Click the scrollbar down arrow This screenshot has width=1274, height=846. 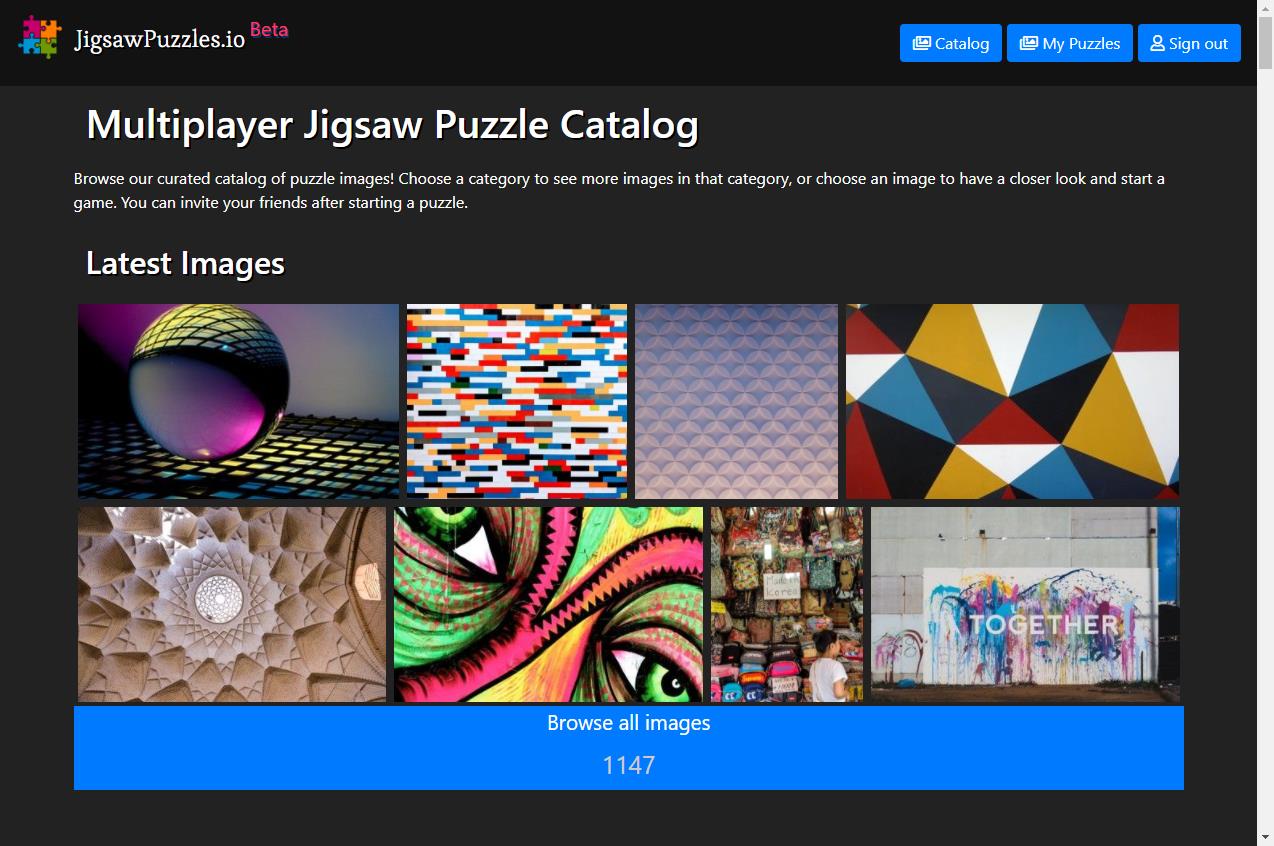pyautogui.click(x=1265, y=836)
